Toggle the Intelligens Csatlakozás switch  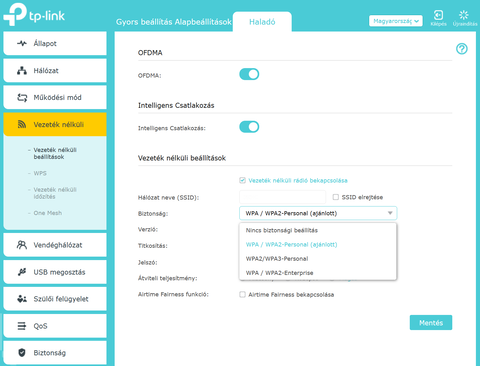[249, 127]
